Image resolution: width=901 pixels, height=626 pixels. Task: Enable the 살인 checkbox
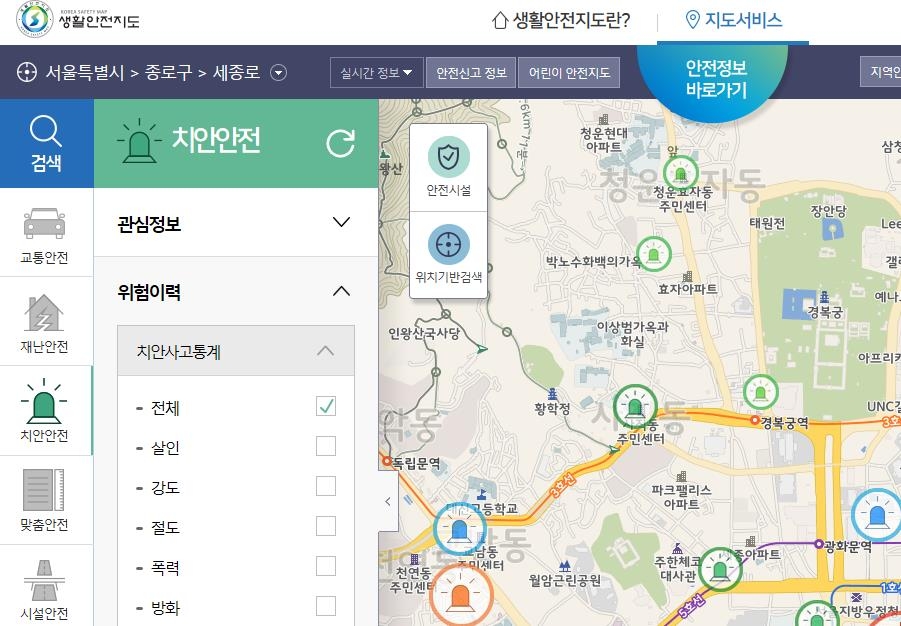click(326, 446)
